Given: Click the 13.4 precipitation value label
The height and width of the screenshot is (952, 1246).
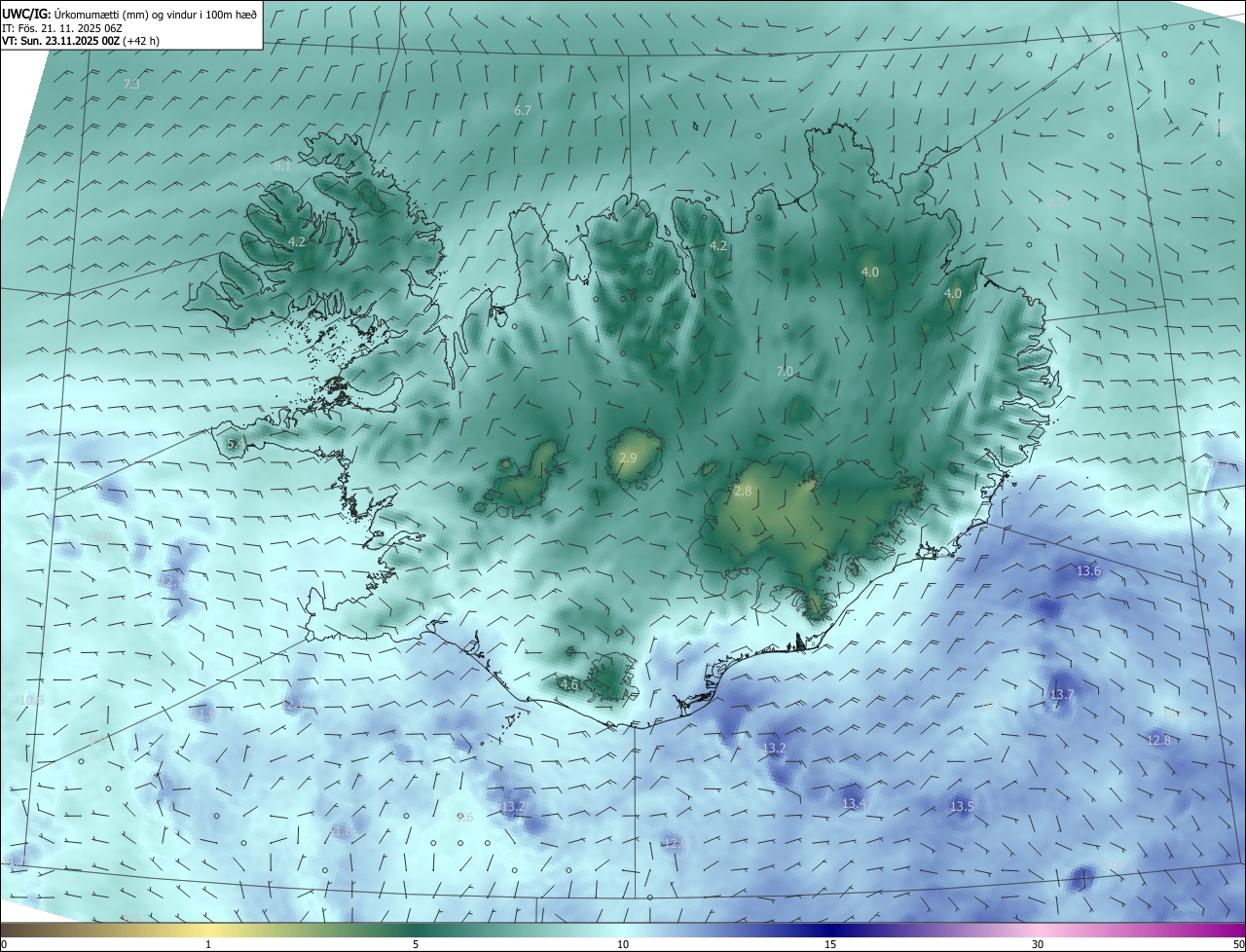Looking at the screenshot, I should point(854,803).
